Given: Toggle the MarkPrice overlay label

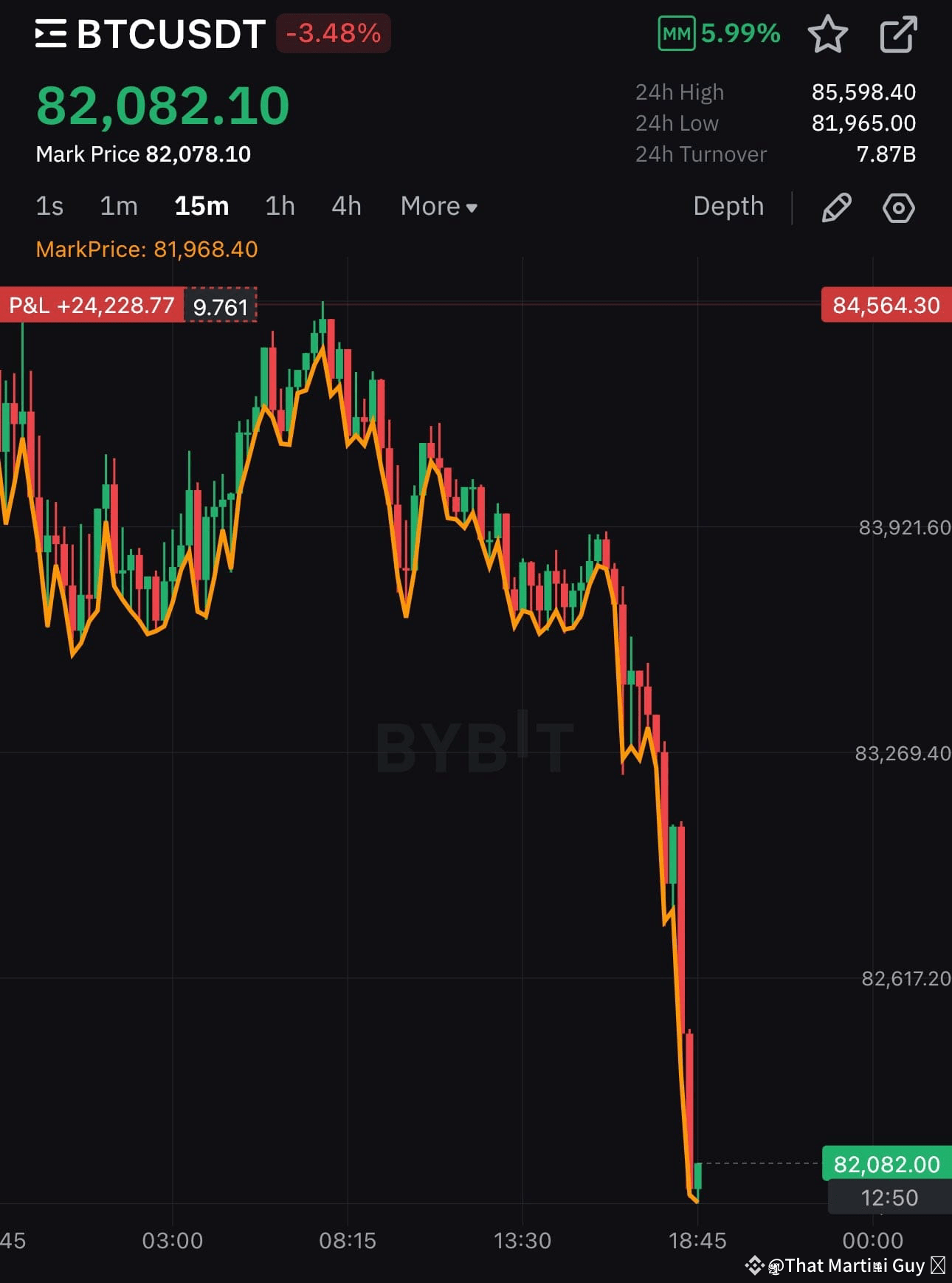Looking at the screenshot, I should [147, 250].
